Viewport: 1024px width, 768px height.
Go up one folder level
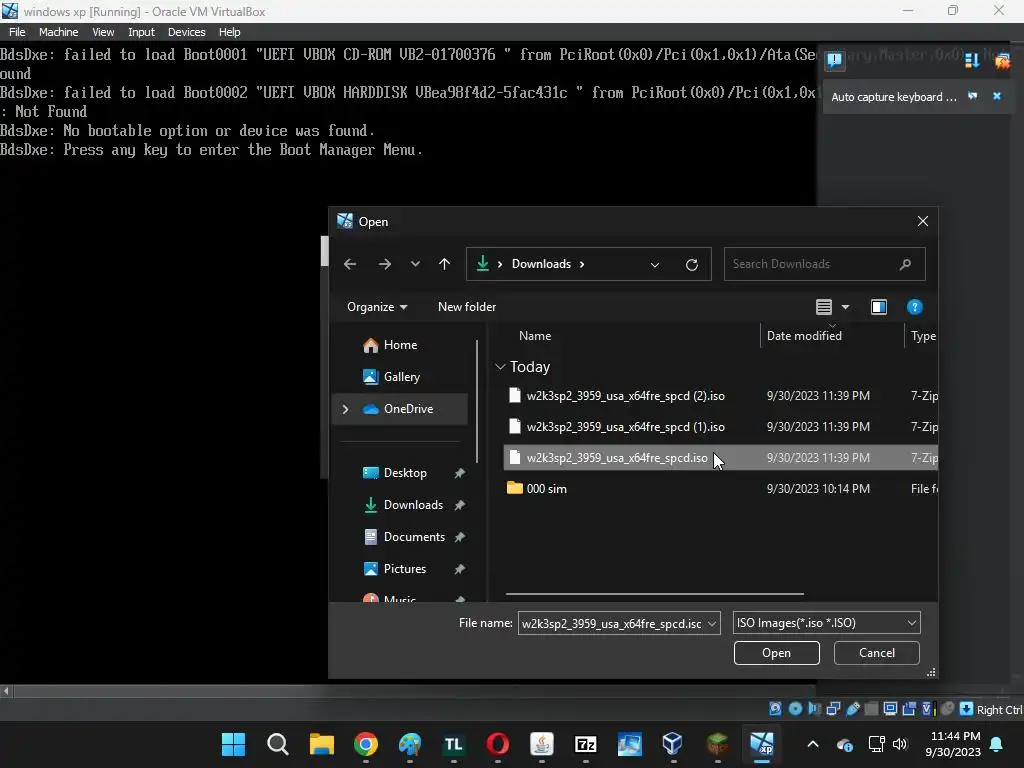tap(445, 264)
